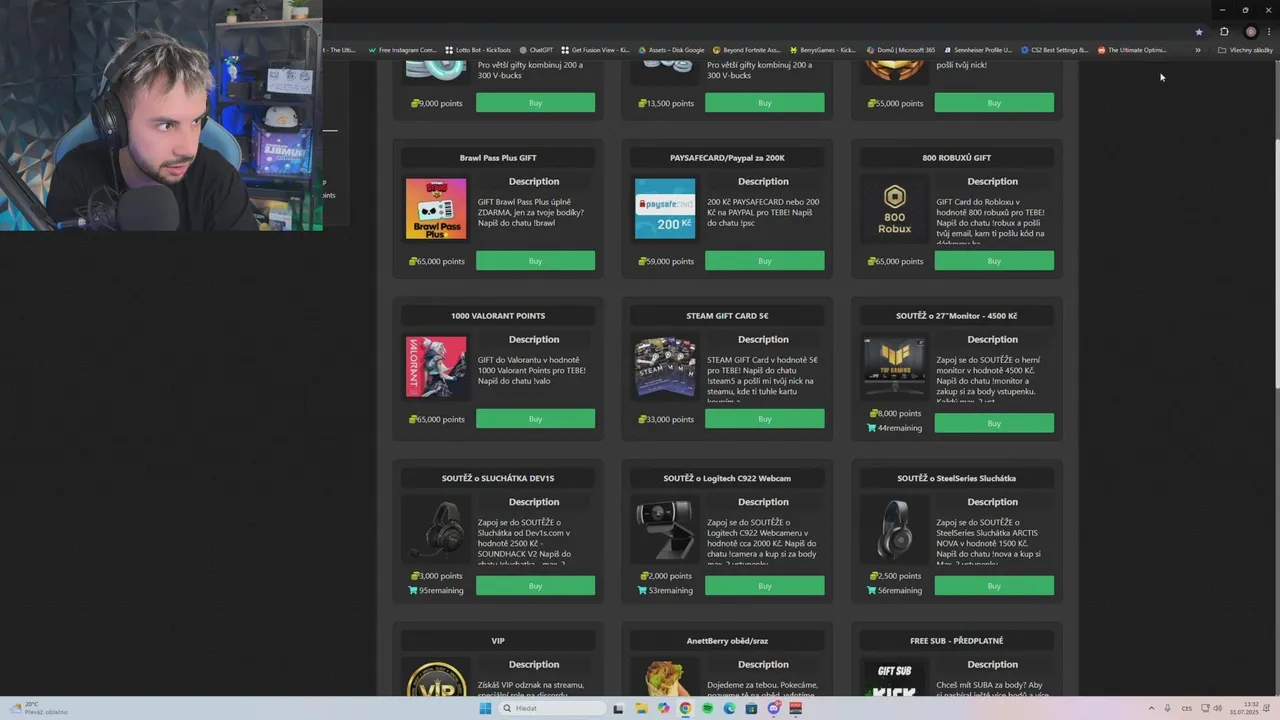This screenshot has height=720, width=1280.
Task: Open the Chrome three-dot menu
Action: click(1269, 32)
